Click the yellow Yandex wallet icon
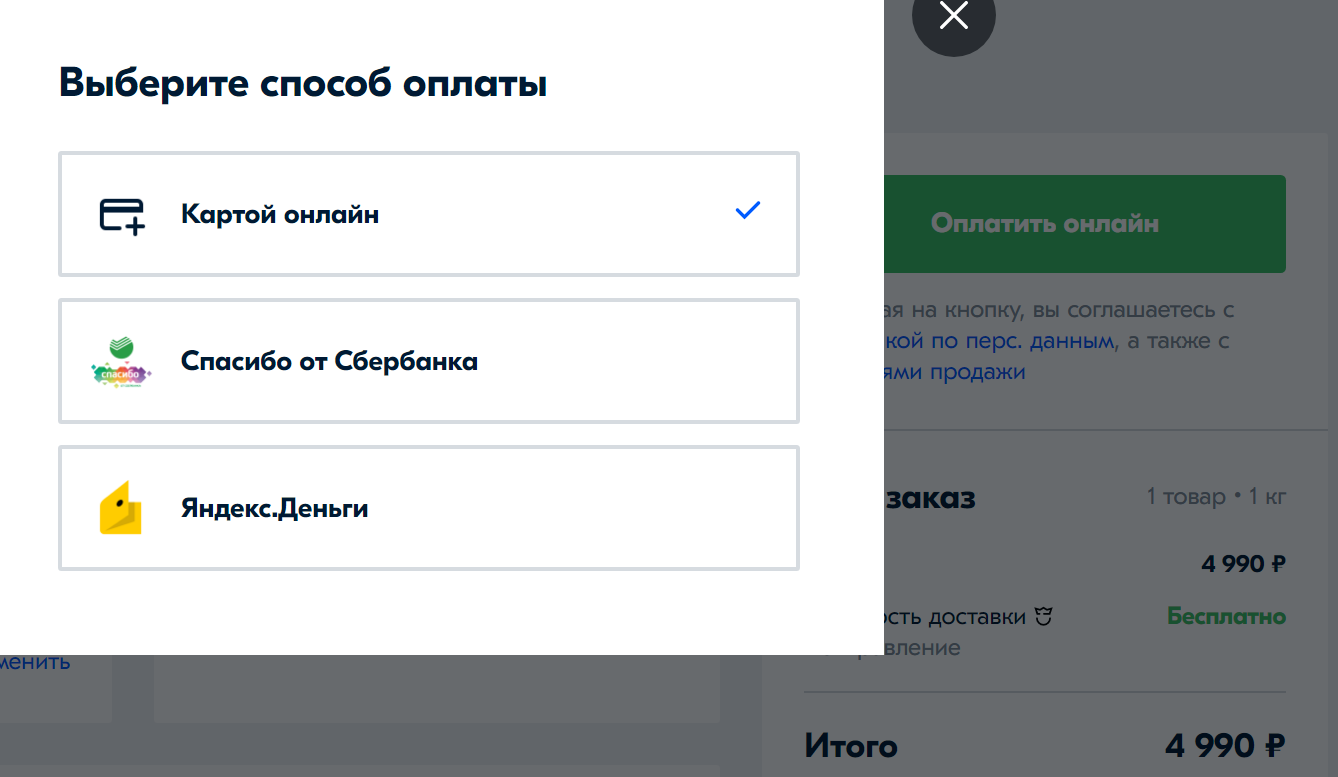Viewport: 1338px width, 777px height. pyautogui.click(x=120, y=508)
